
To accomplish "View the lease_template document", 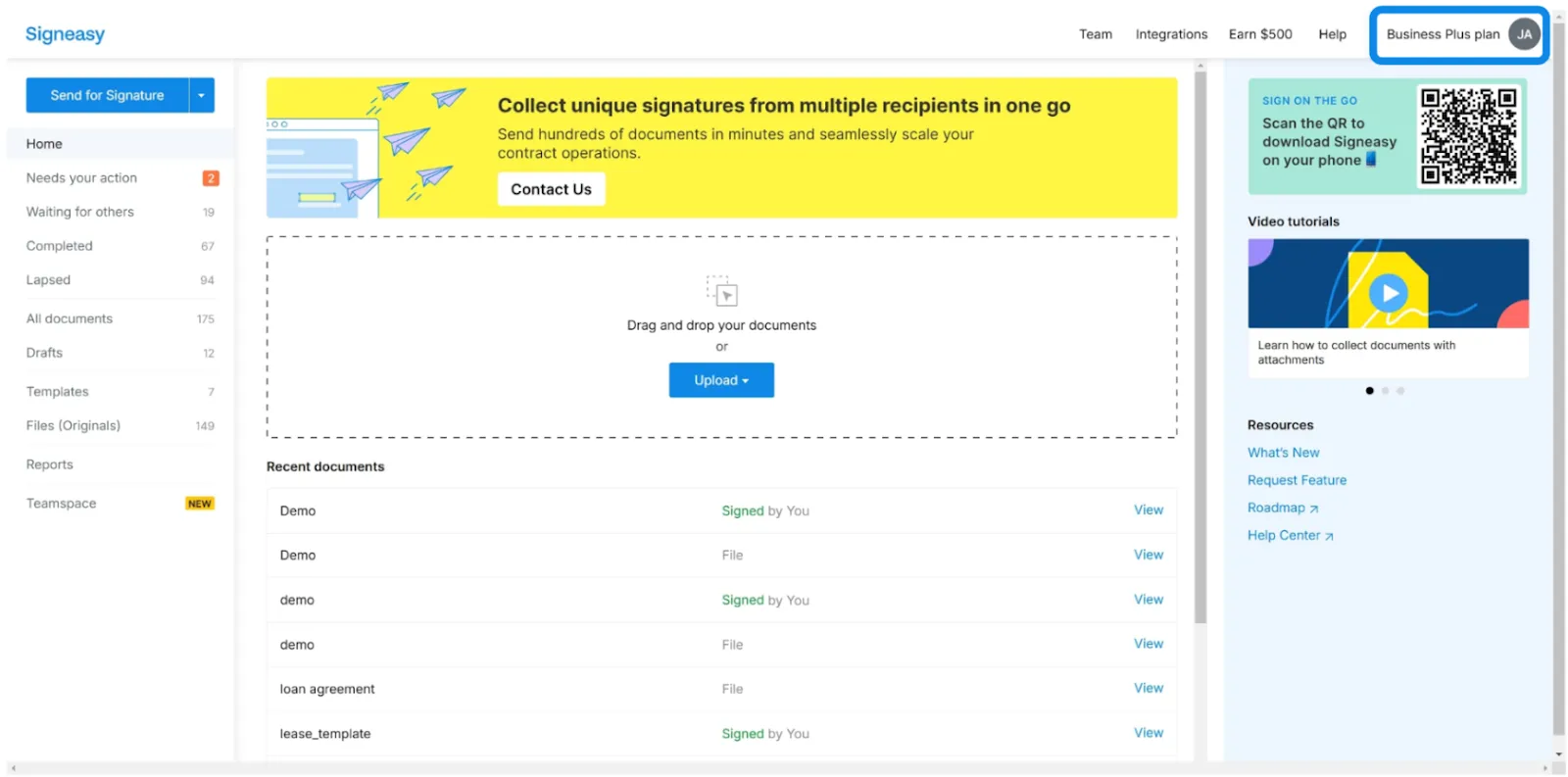I will click(1149, 733).
